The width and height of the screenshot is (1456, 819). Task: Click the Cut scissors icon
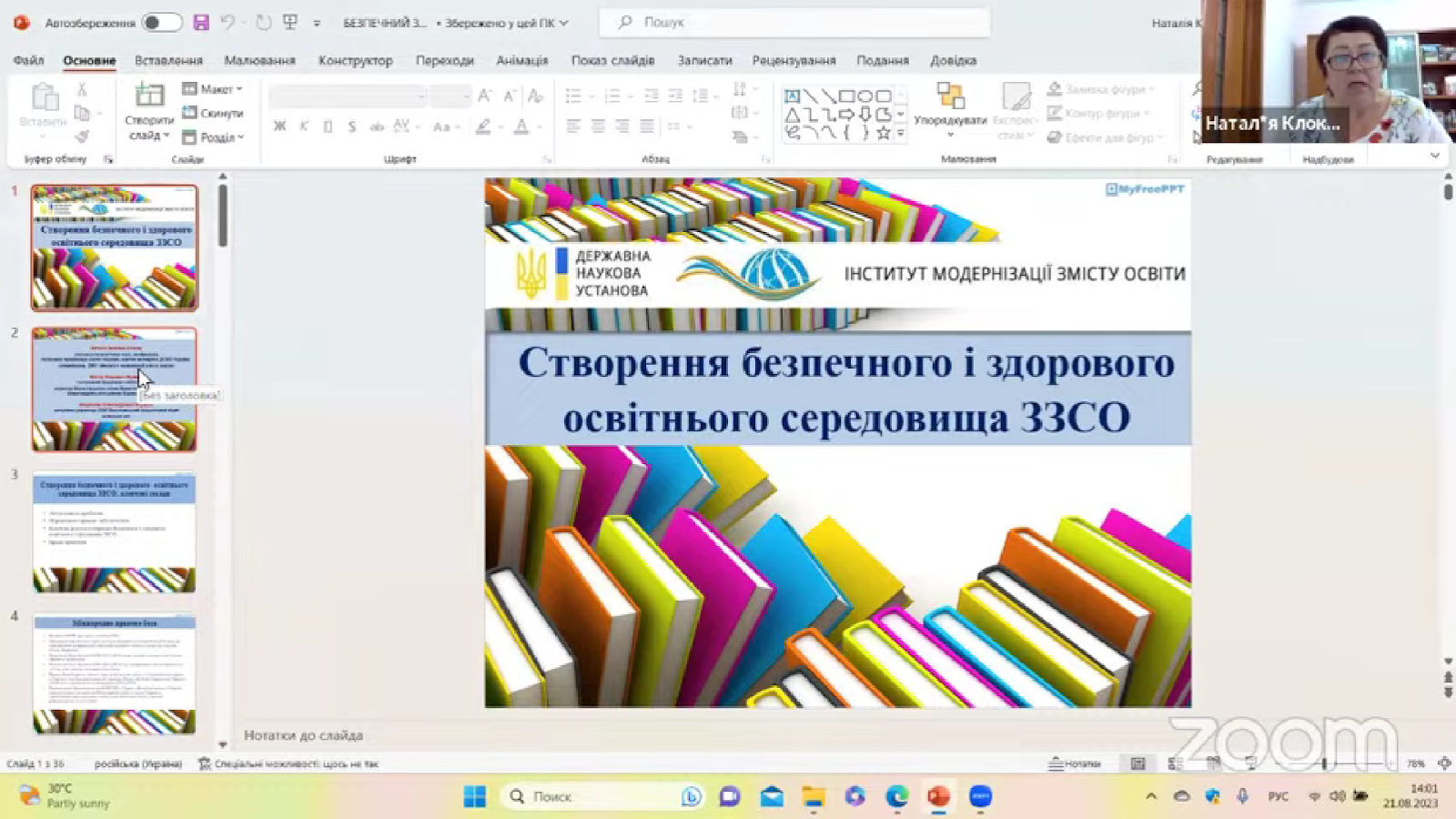tap(82, 89)
